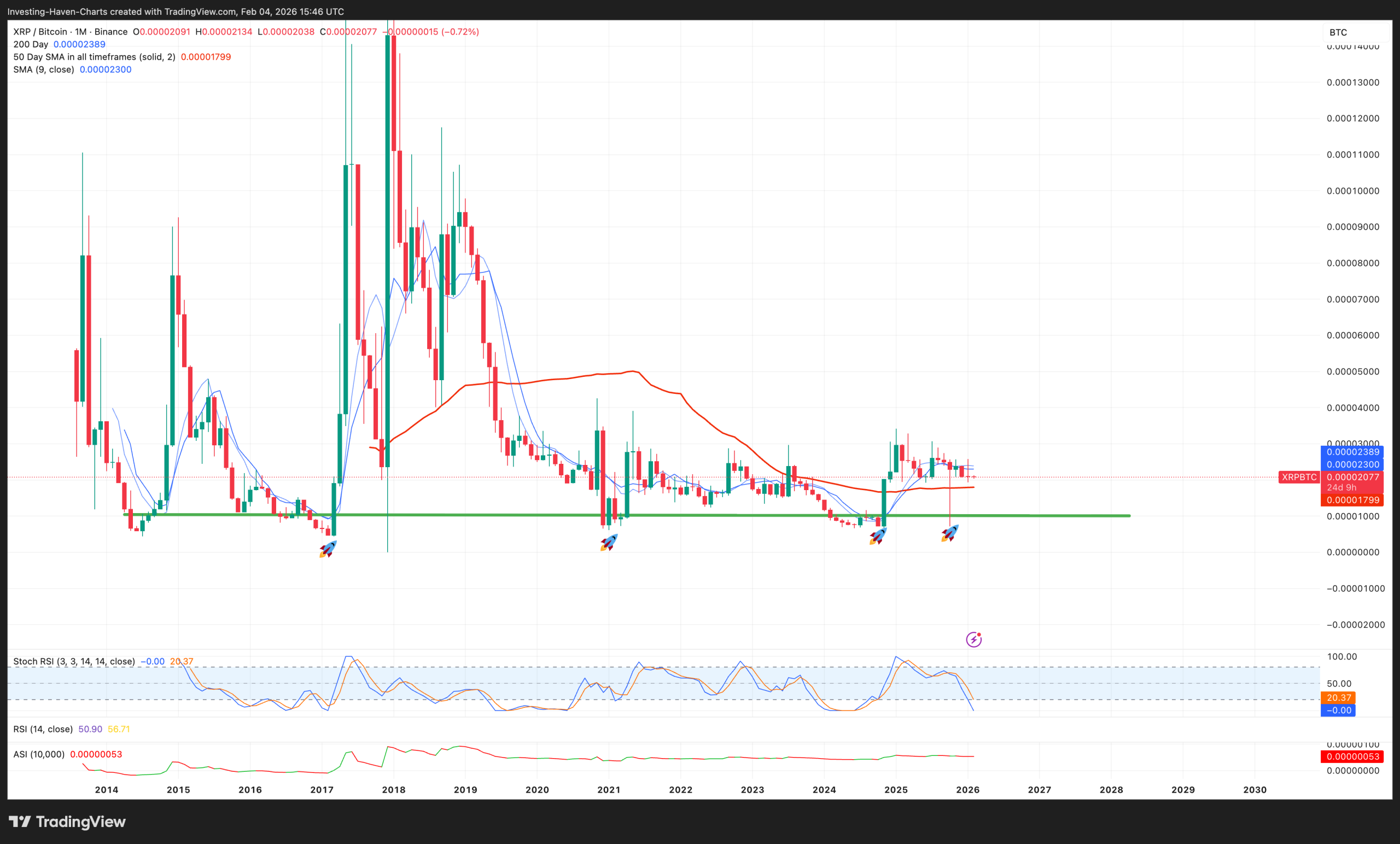This screenshot has height=844, width=1400.
Task: Click the red XRPBTC countdown price label
Action: (x=1352, y=482)
